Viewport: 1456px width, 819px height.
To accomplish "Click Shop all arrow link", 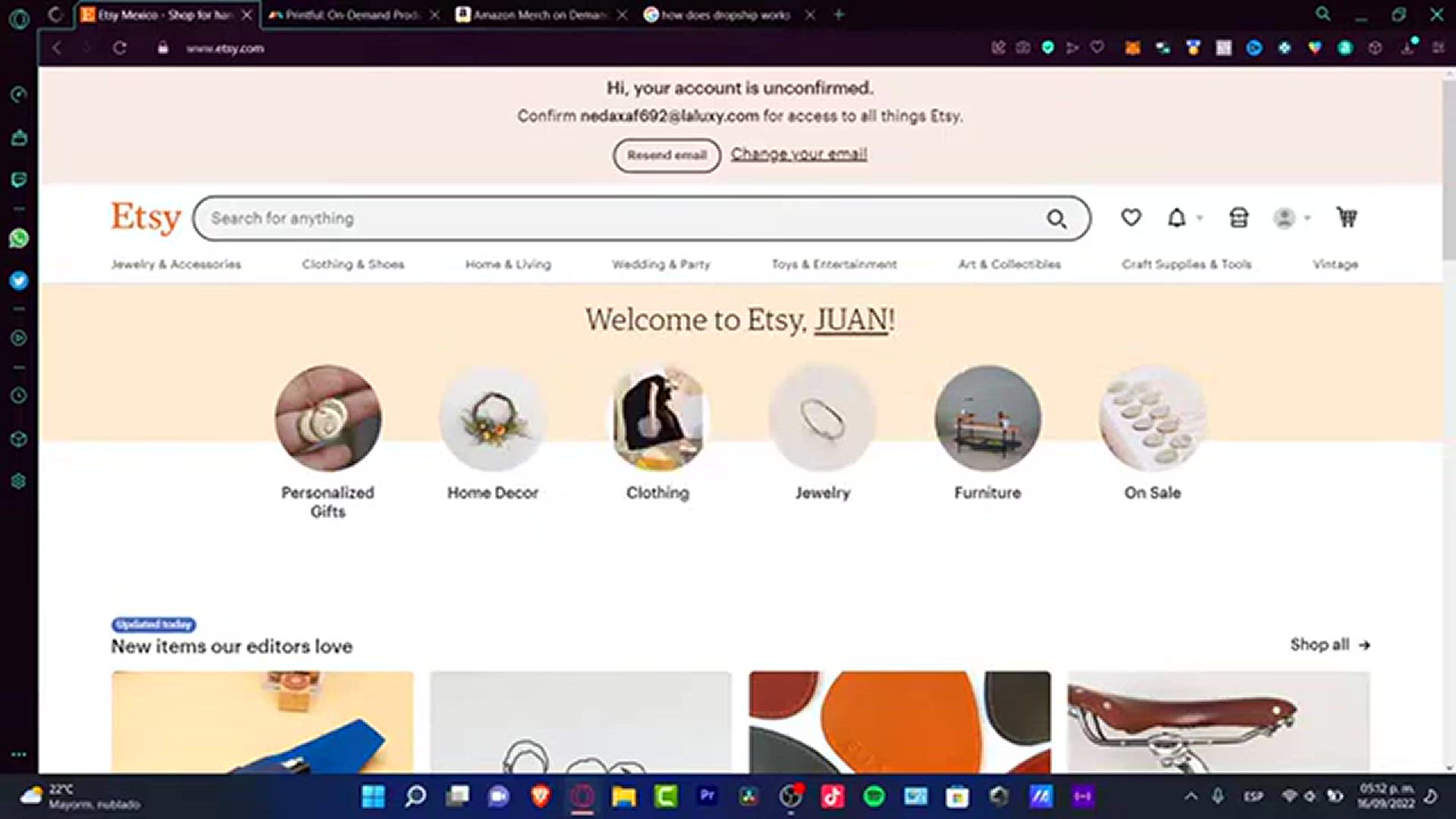I will (1330, 645).
